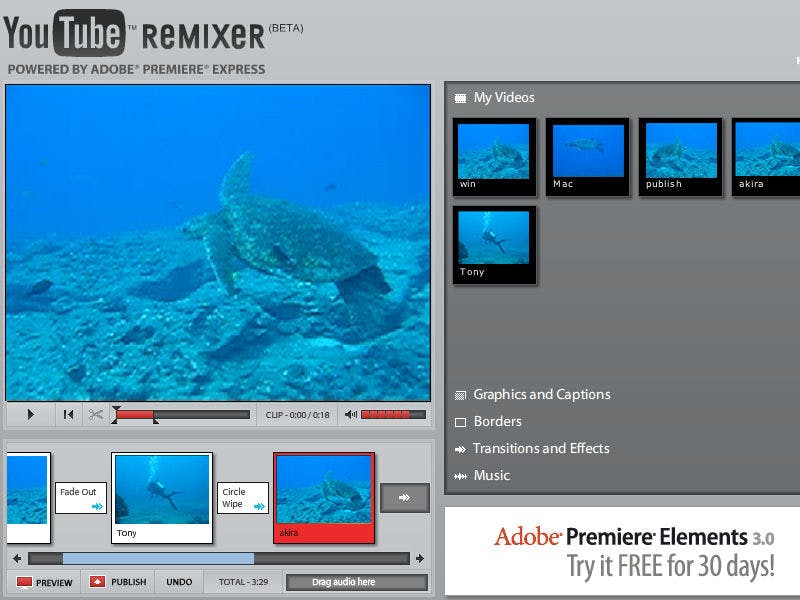Play the clip in the preview player
800x600 pixels.
(x=31, y=414)
